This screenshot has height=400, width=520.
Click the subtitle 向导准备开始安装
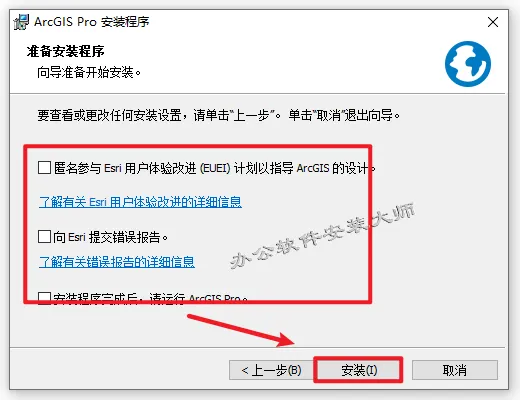(89, 72)
